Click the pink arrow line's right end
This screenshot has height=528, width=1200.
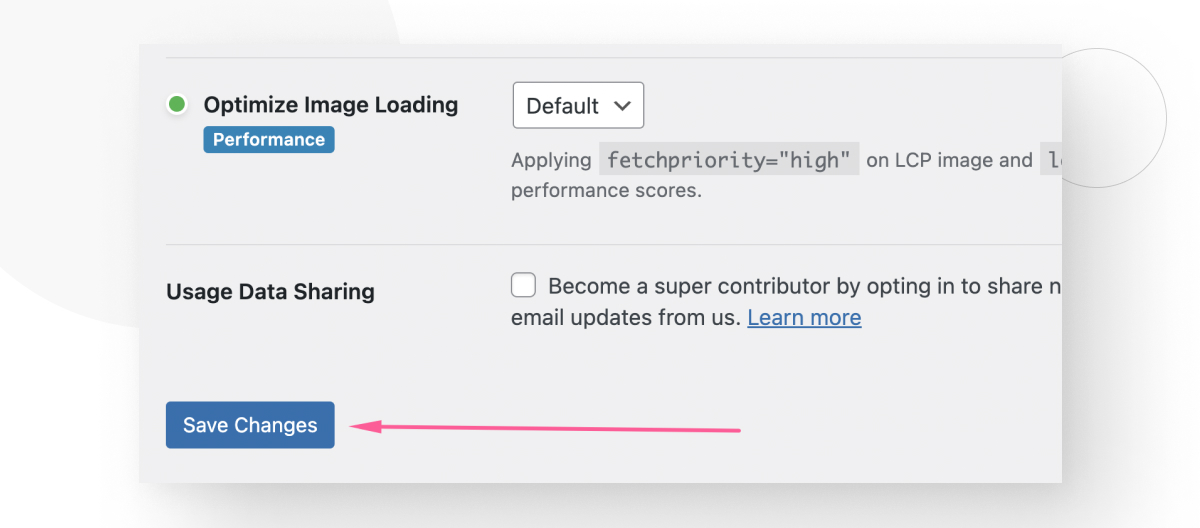(736, 431)
